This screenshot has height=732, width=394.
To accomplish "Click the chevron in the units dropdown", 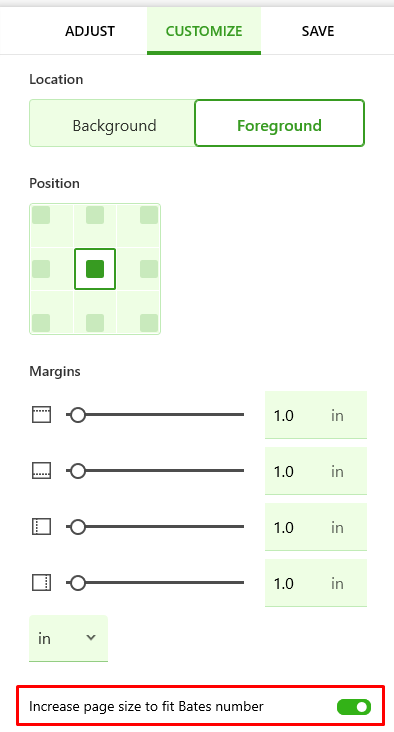I will (x=91, y=637).
